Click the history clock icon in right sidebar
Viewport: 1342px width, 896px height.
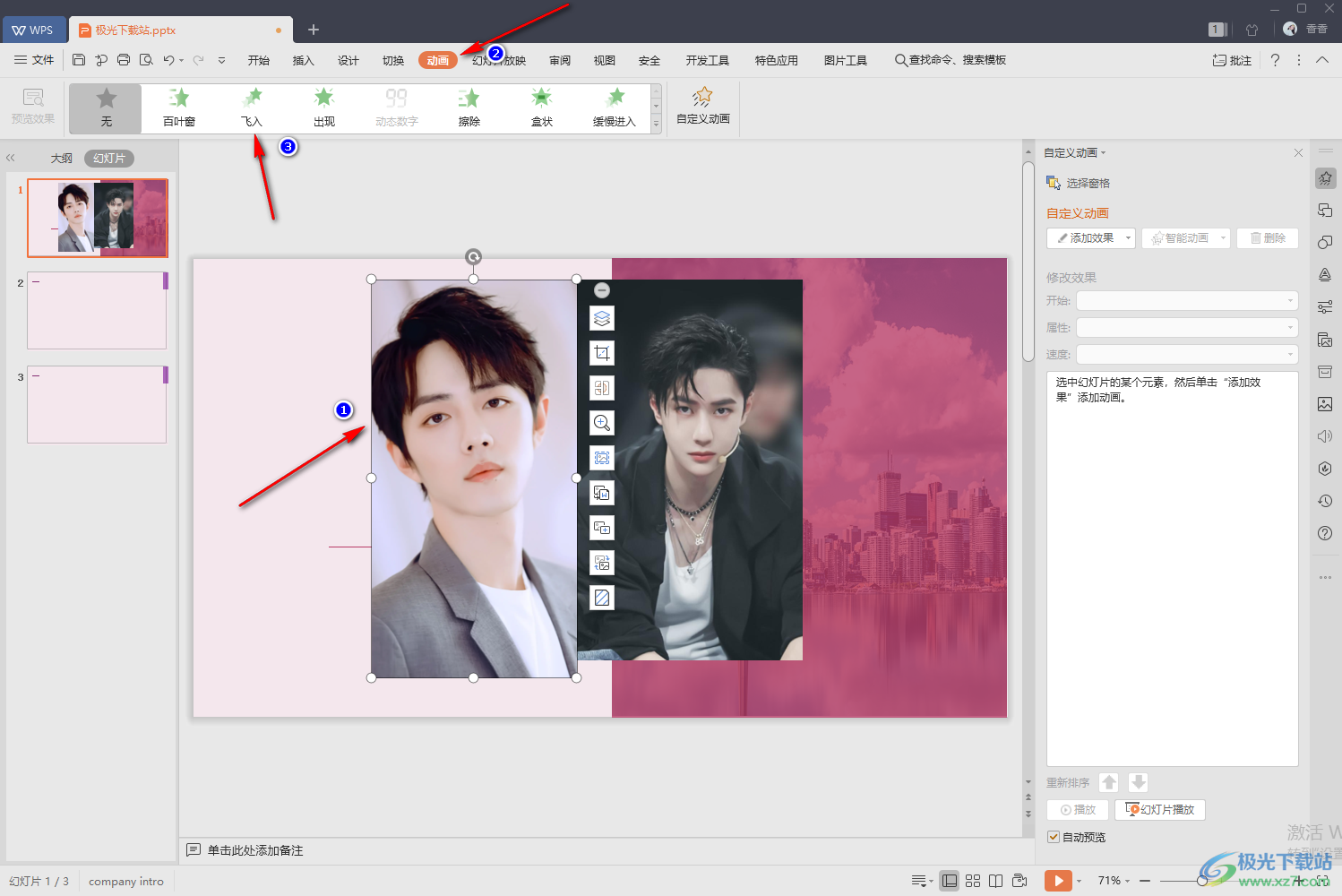tap(1325, 501)
